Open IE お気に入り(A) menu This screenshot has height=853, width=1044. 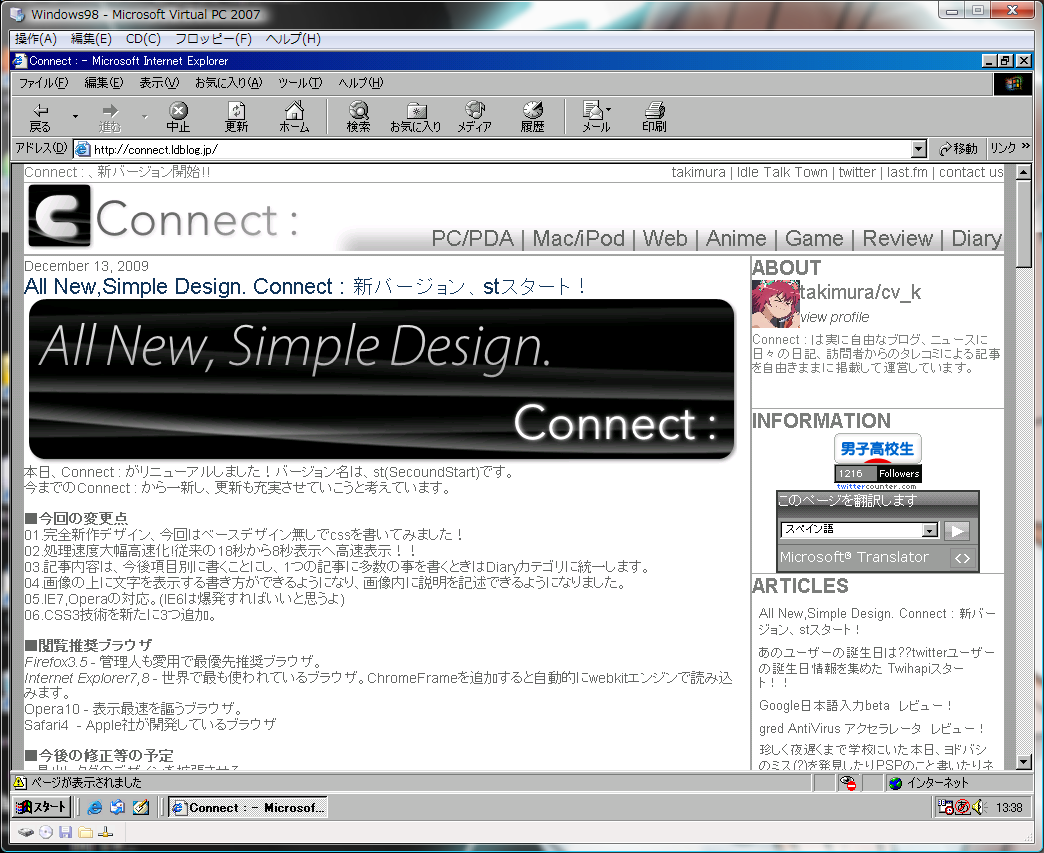pyautogui.click(x=228, y=83)
